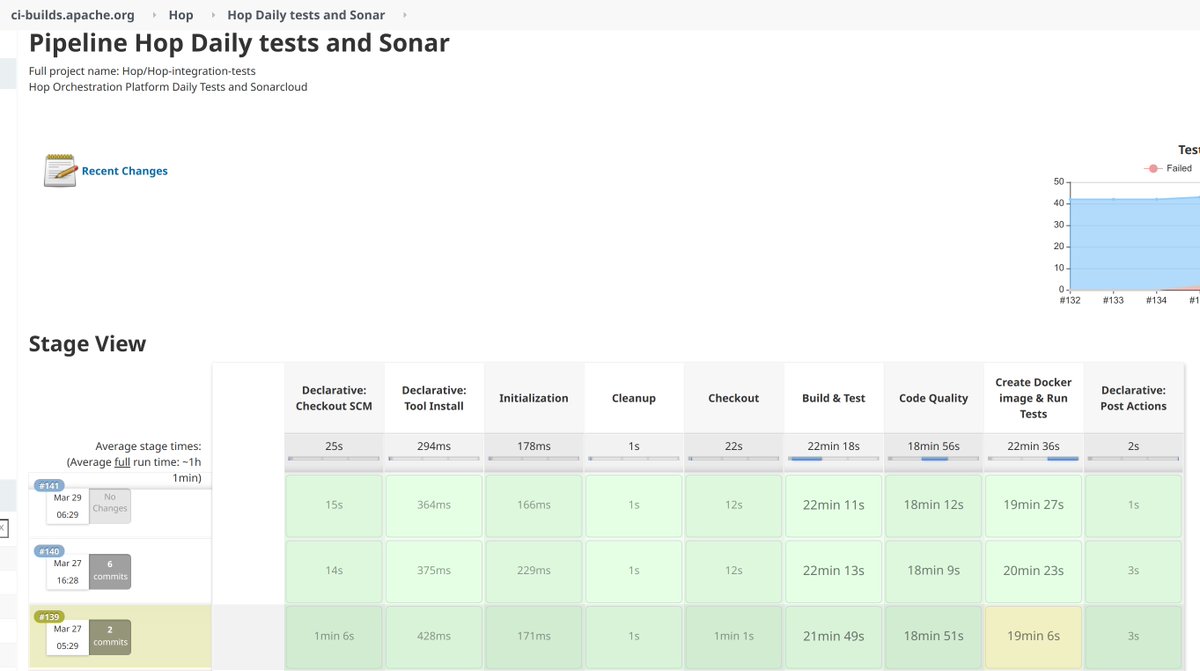Screen dimensions: 1200x671
Task: Expand the menu arrow after ci-builds.apache.org
Action: pos(155,15)
